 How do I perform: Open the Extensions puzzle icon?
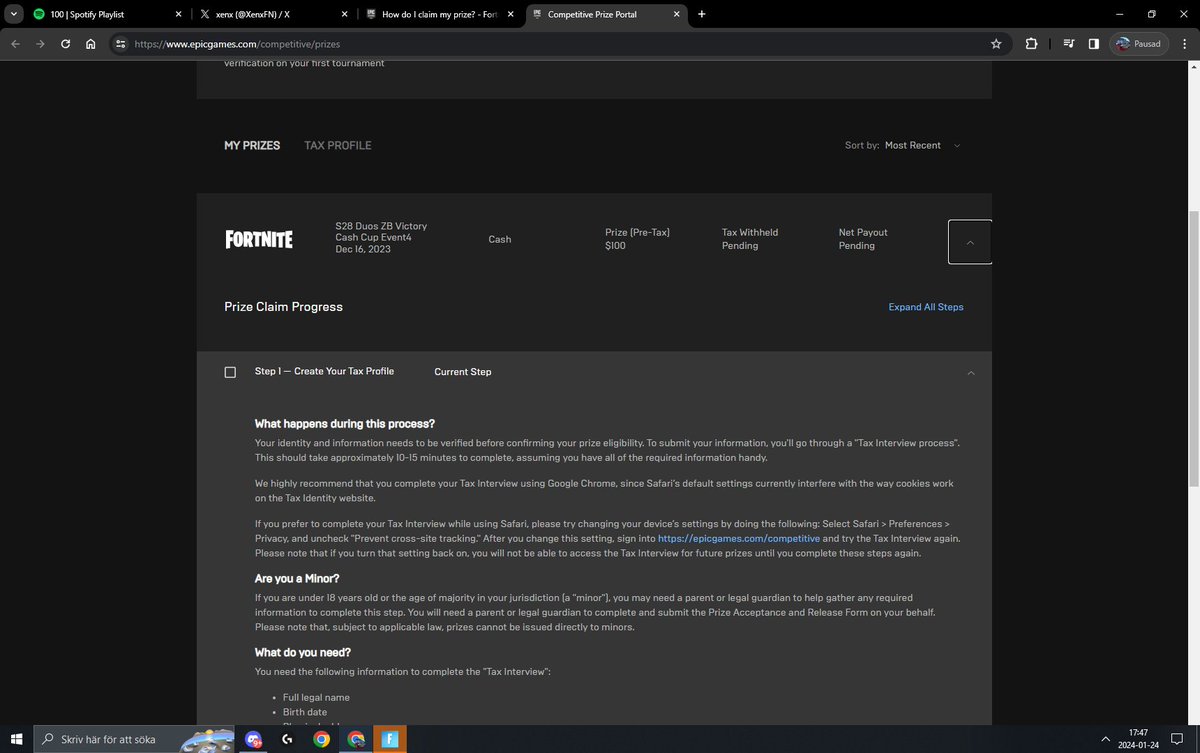click(x=1031, y=44)
